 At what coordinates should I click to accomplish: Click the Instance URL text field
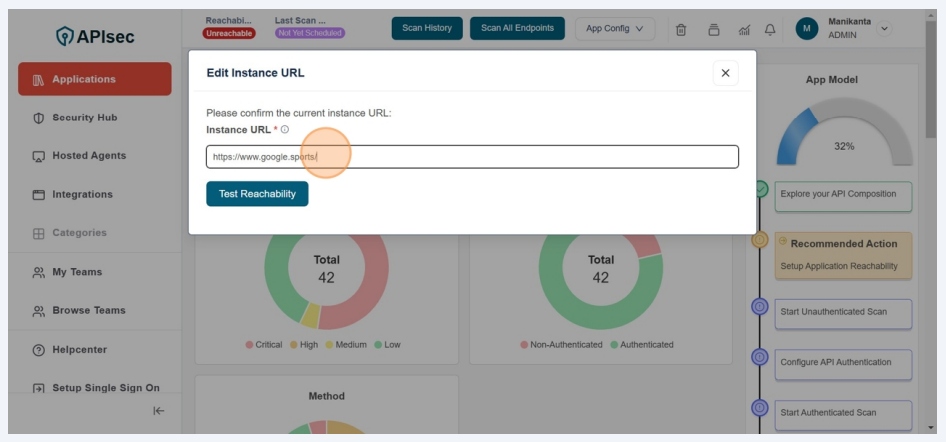point(472,157)
